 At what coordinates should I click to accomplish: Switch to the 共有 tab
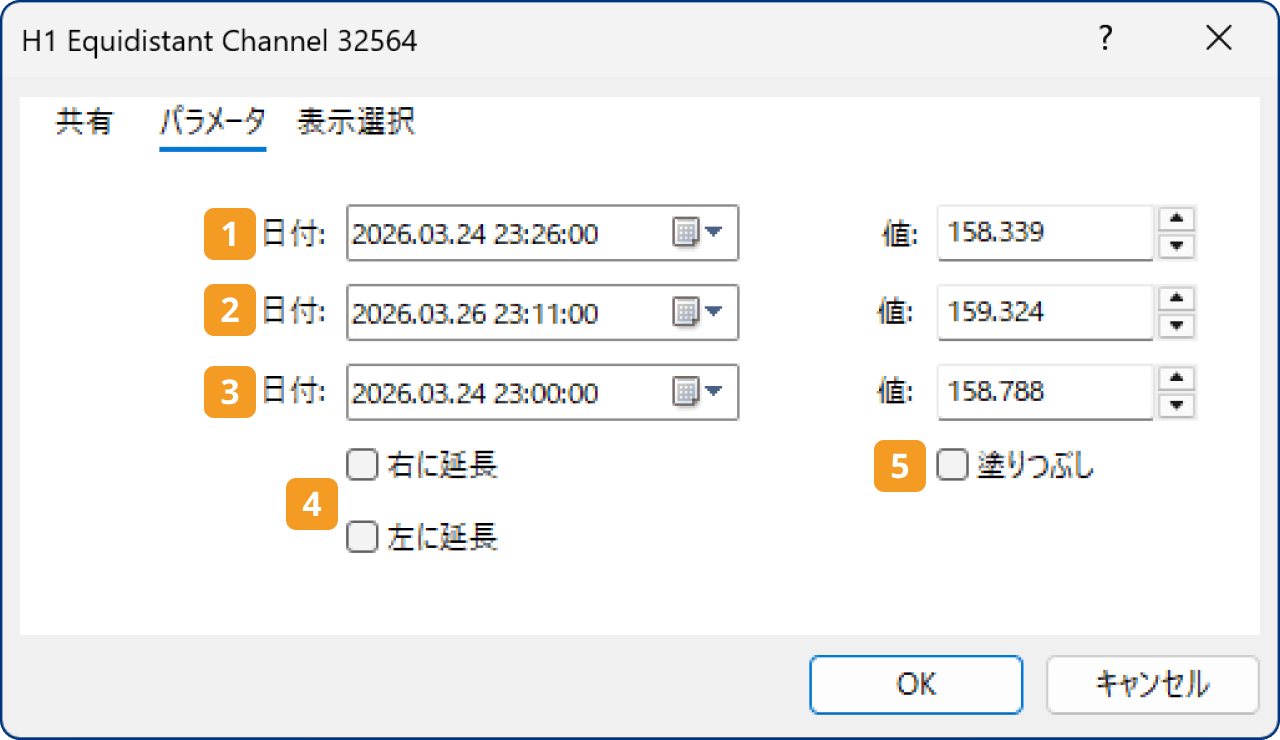point(84,123)
